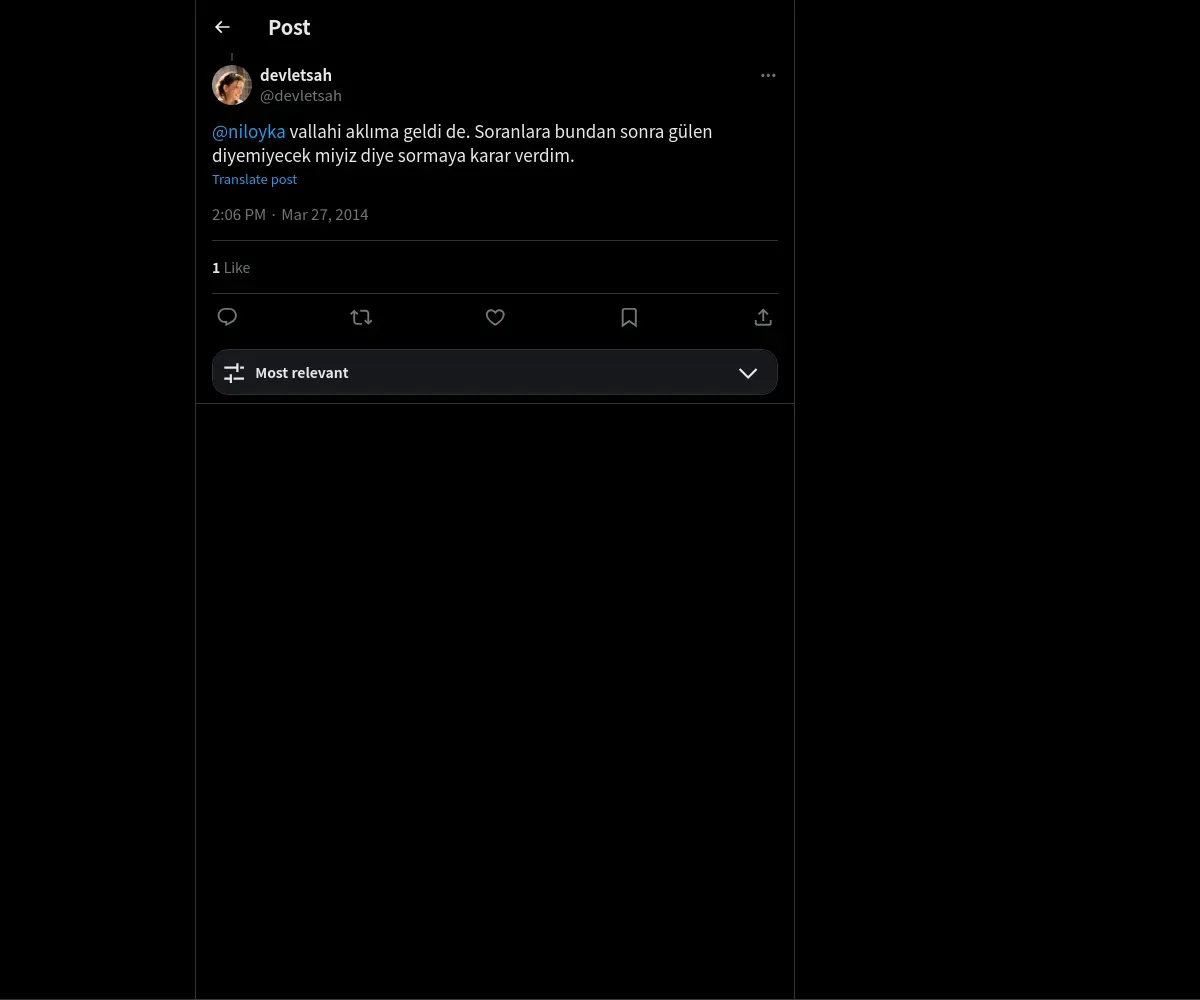Click the Post header title
Image resolution: width=1200 pixels, height=1000 pixels.
[x=289, y=27]
